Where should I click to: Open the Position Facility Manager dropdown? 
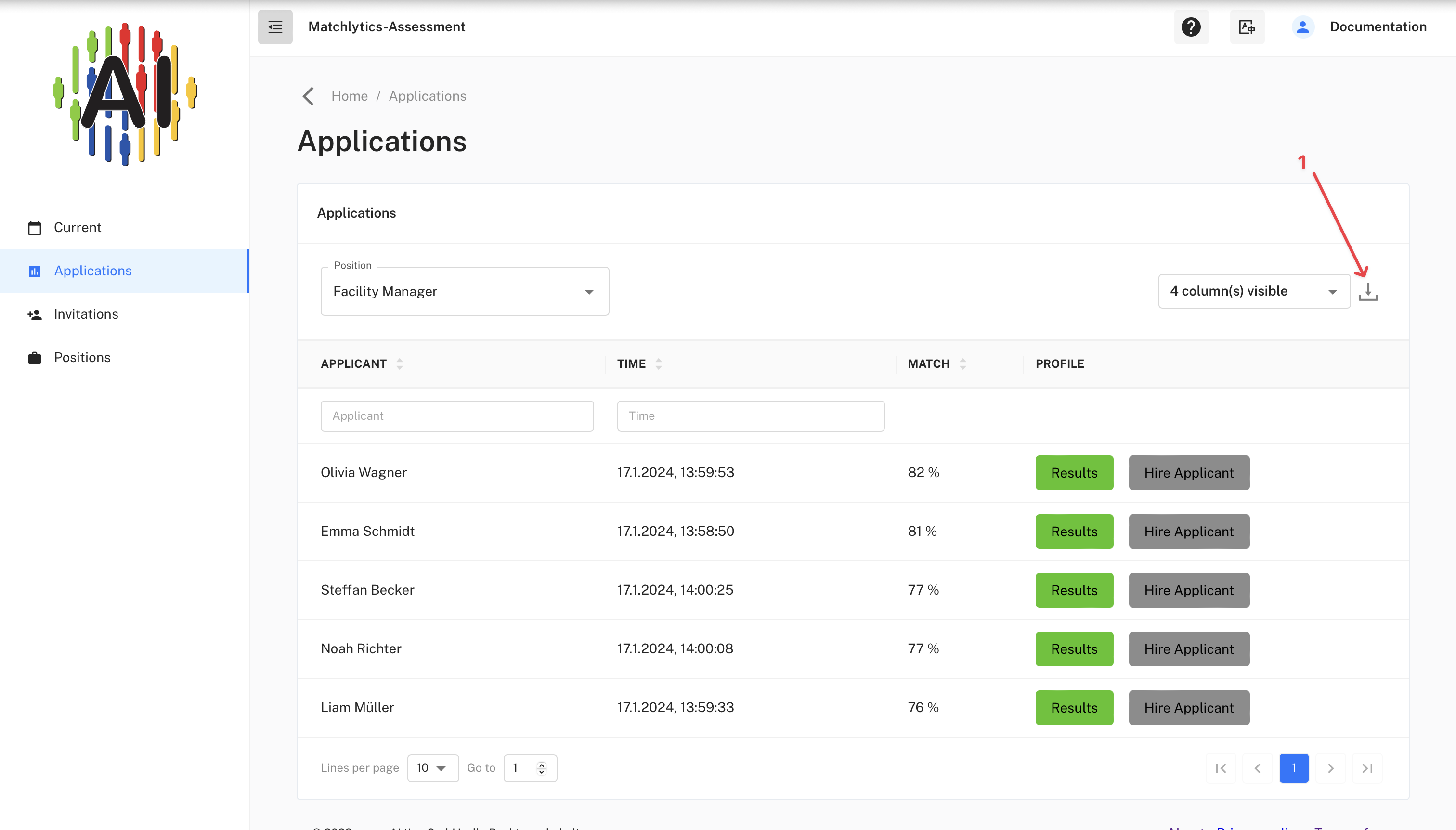click(x=465, y=291)
